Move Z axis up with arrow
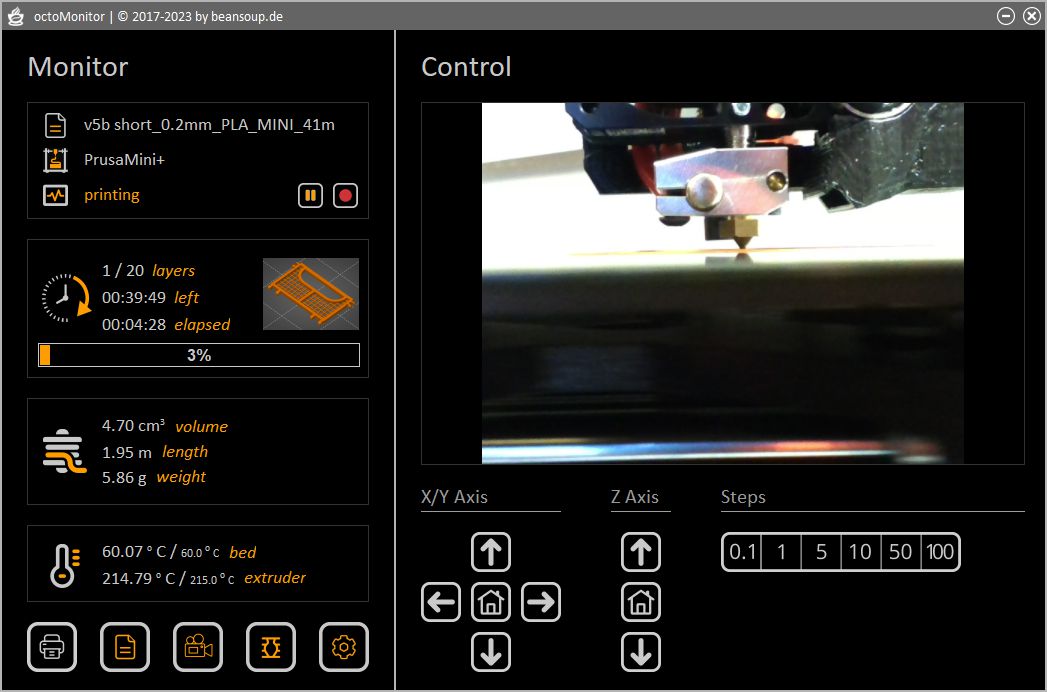This screenshot has width=1047, height=692. pyautogui.click(x=641, y=551)
